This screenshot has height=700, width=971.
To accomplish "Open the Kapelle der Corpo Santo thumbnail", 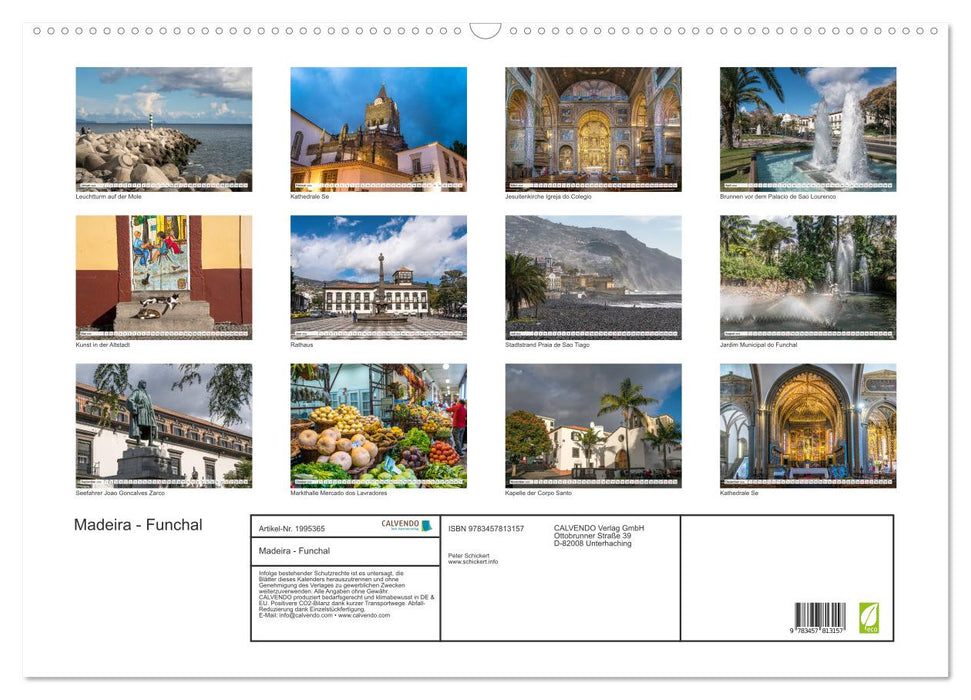I will (592, 425).
